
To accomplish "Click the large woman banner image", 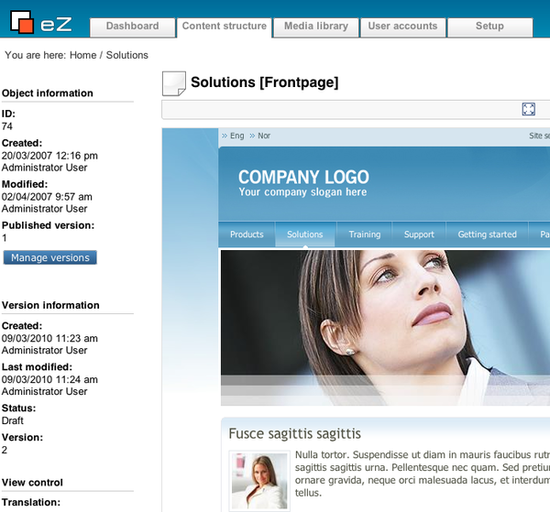I will click(385, 328).
